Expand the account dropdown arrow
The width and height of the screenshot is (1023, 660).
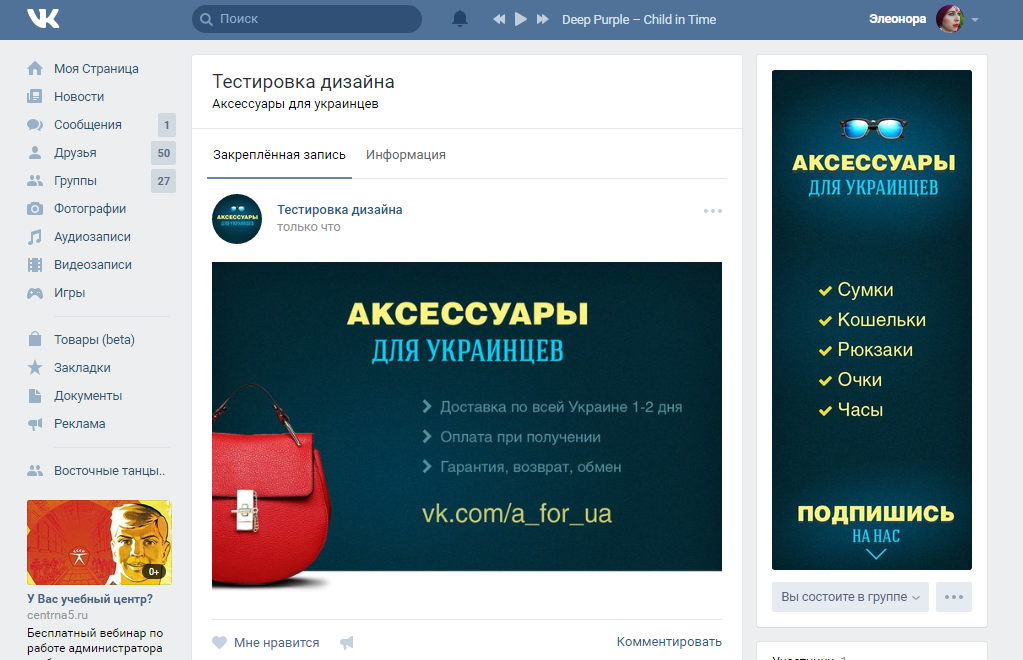pyautogui.click(x=975, y=20)
